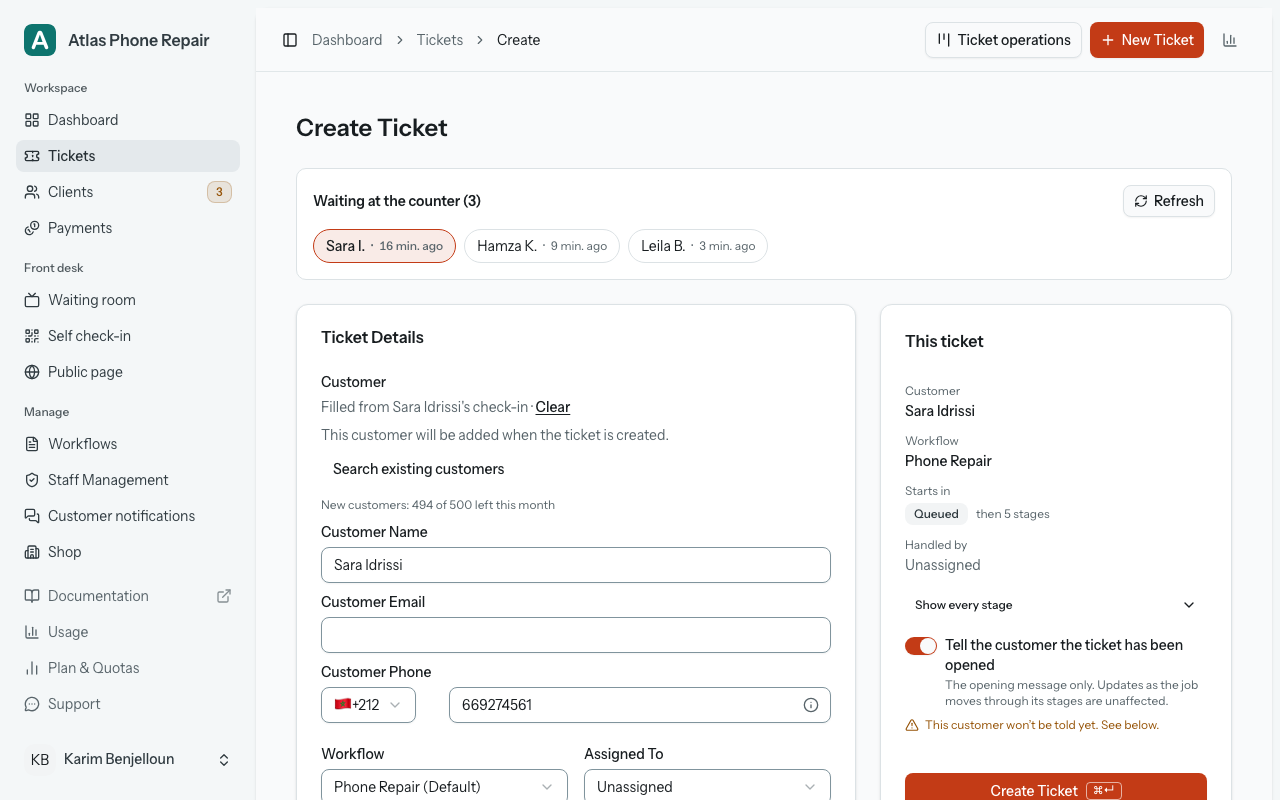Click the Dashboard grid icon in sidebar
The width and height of the screenshot is (1280, 800).
(32, 120)
